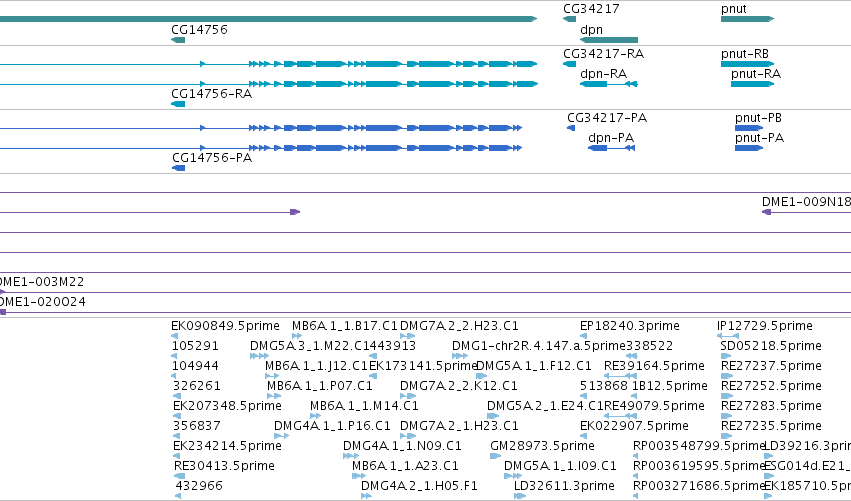Select the CG34217 gene arrow glyph
851x501 pixels.
tap(569, 19)
